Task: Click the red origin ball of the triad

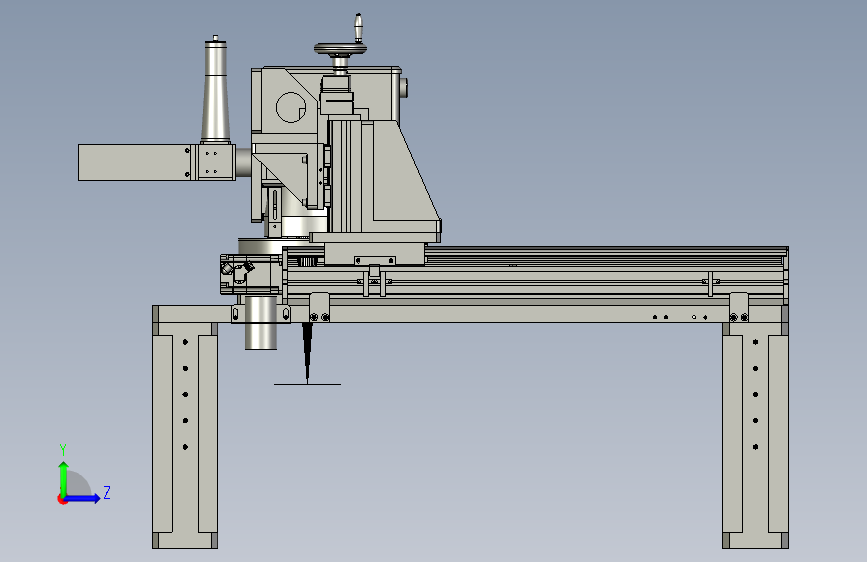Action: (62, 499)
